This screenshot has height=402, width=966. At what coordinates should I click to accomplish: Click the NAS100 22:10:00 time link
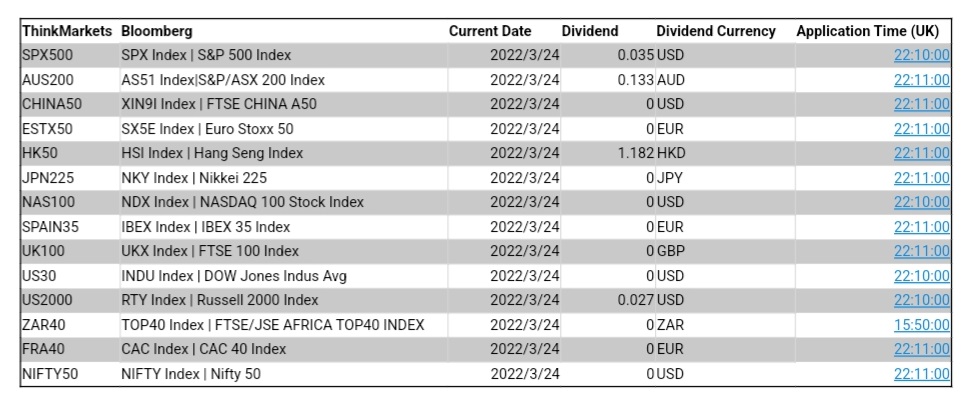click(x=921, y=202)
